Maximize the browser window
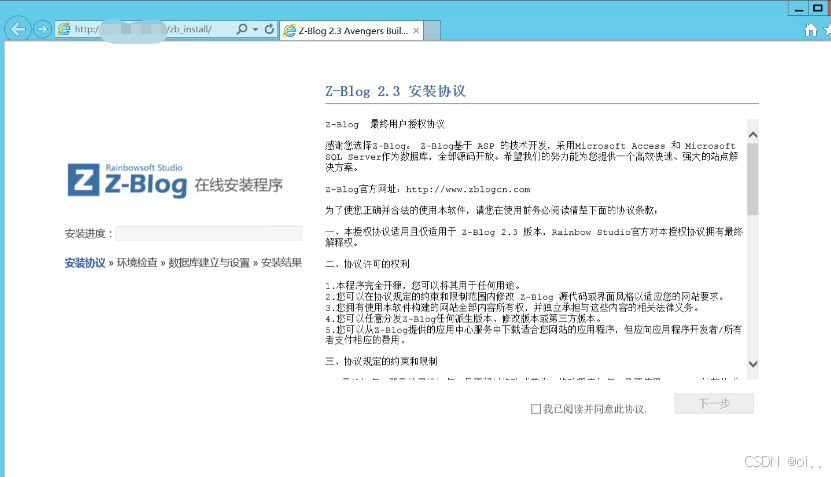This screenshot has height=477, width=831. (x=818, y=8)
